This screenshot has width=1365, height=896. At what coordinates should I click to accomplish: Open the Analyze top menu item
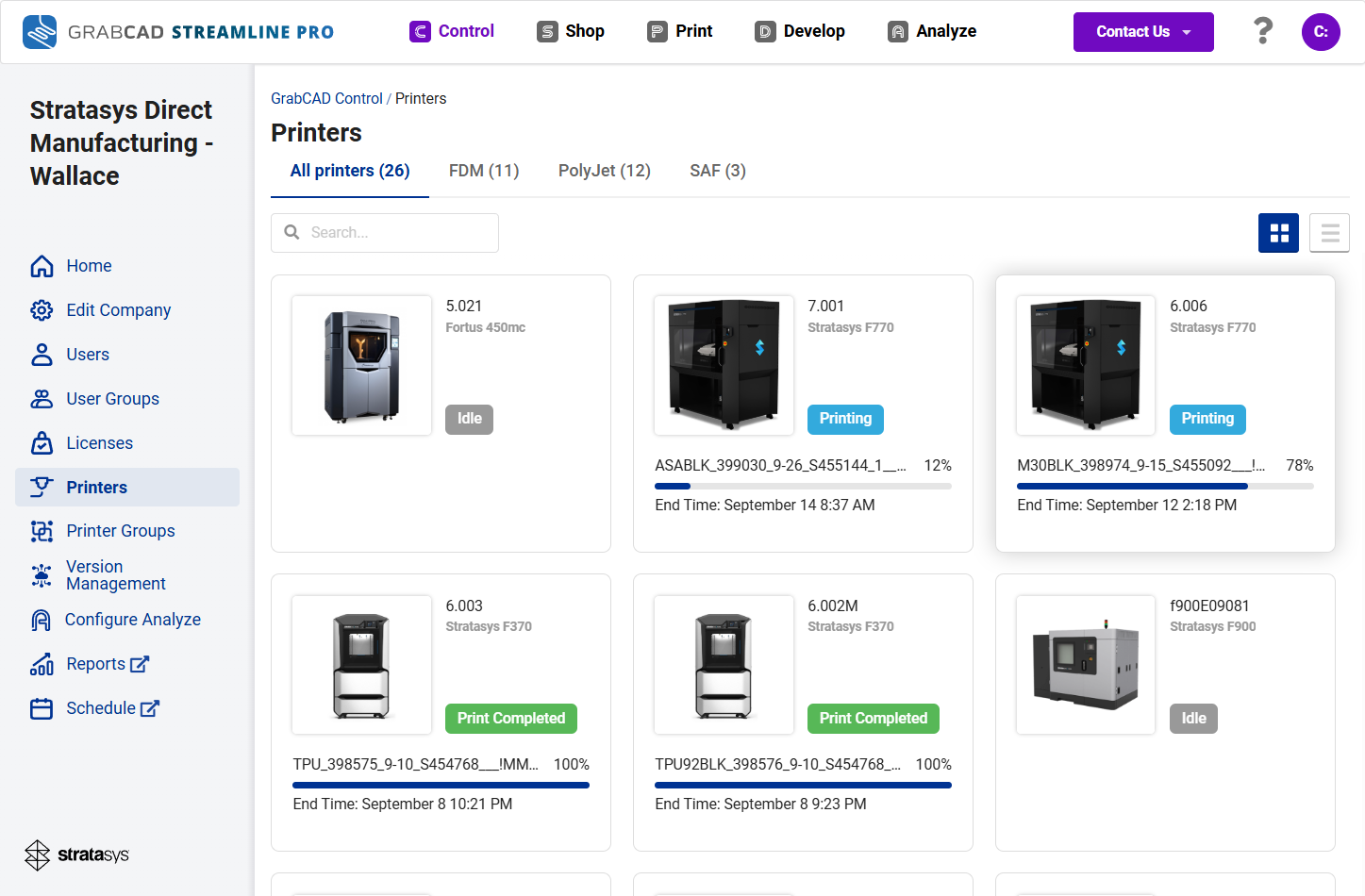[x=932, y=31]
